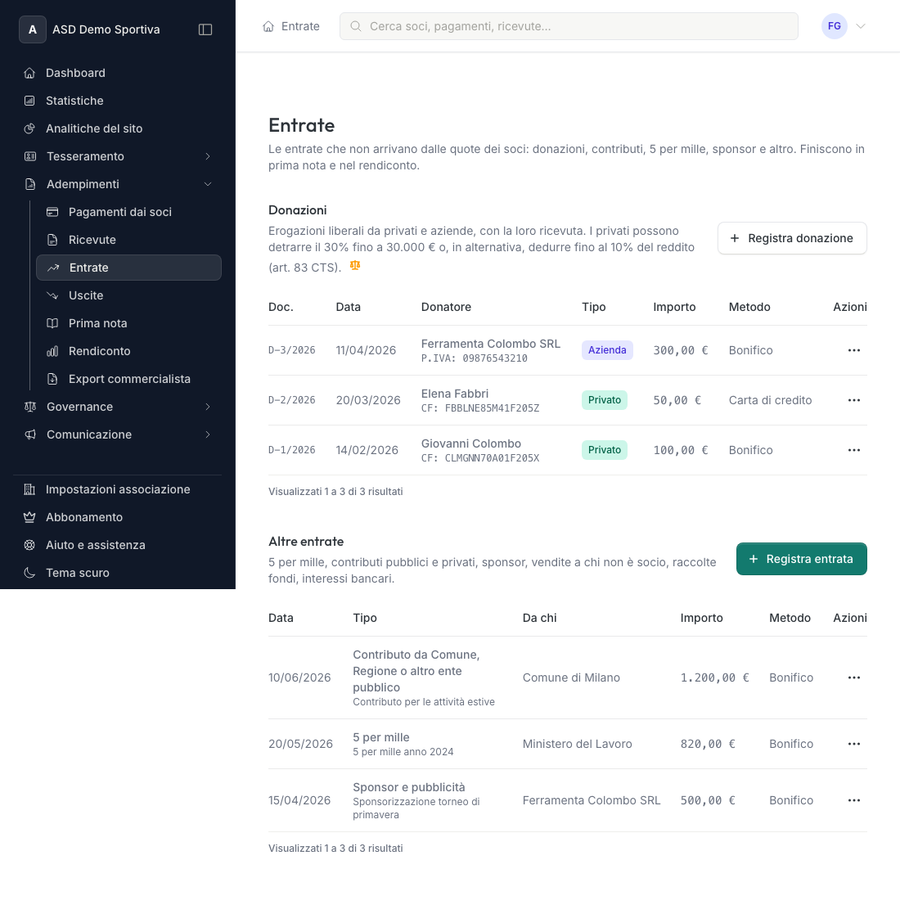Viewport: 900px width, 914px height.
Task: Click the Abbonamento crown icon
Action: pos(29,518)
